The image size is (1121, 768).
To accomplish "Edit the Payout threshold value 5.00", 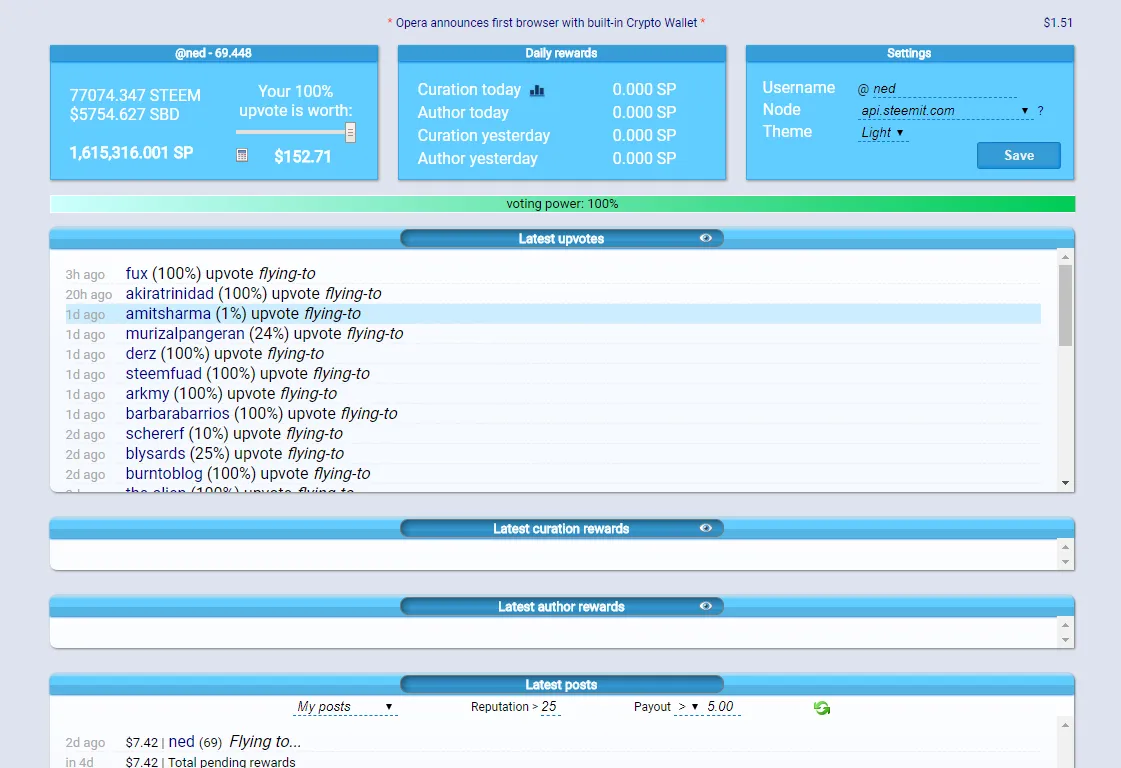I will [723, 707].
